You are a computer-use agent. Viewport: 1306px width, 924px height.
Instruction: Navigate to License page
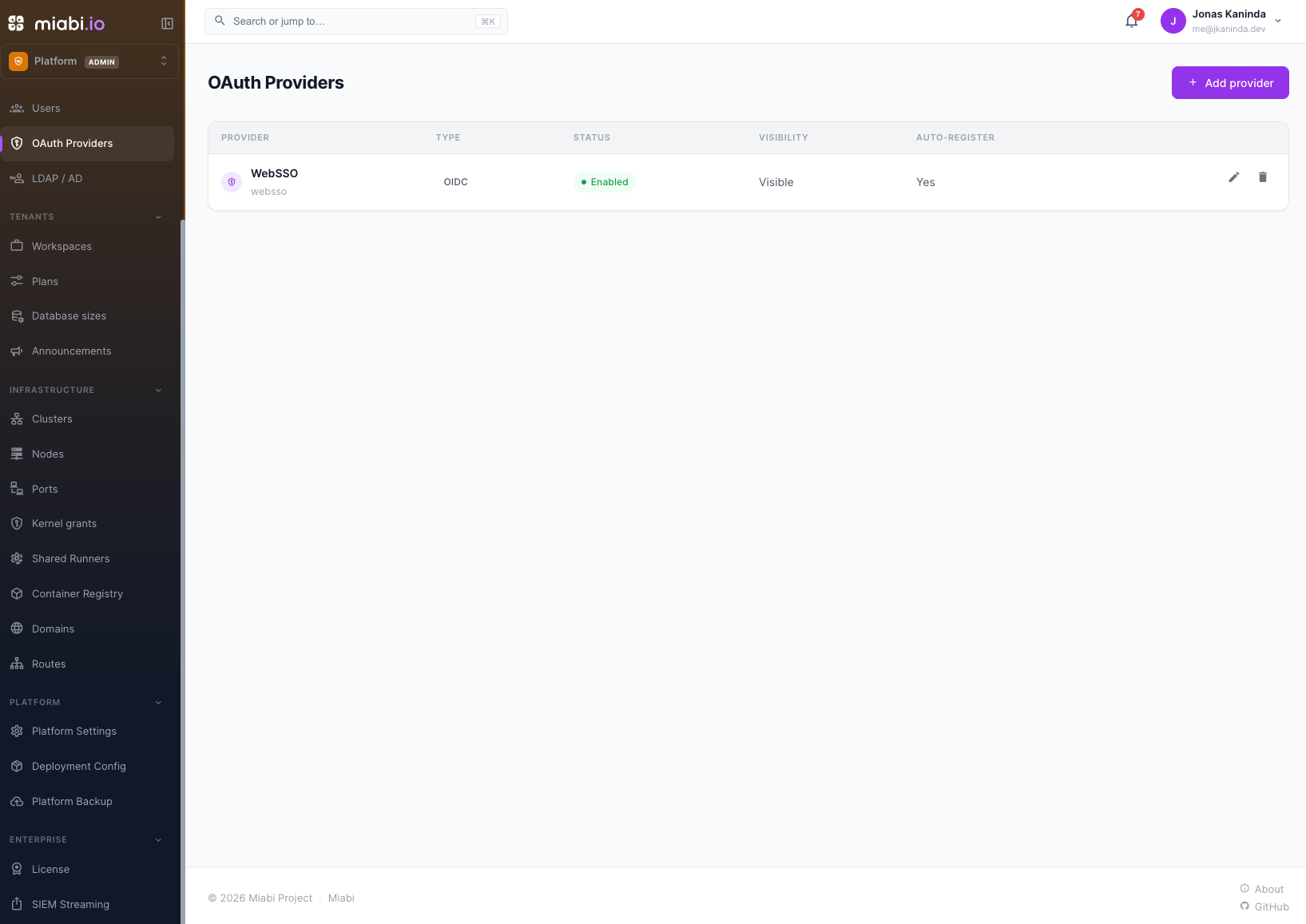(88, 870)
